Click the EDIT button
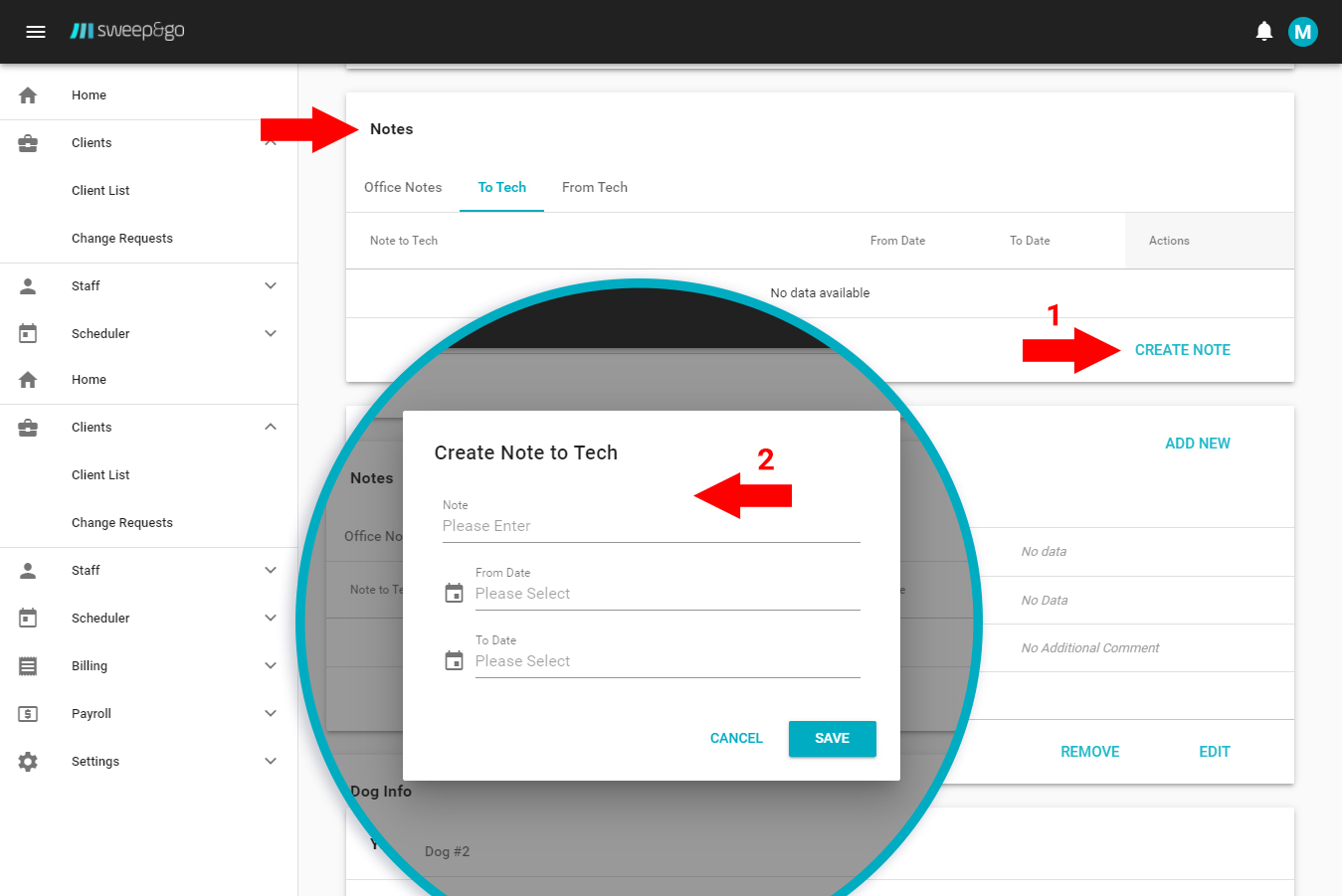1342x896 pixels. point(1215,752)
